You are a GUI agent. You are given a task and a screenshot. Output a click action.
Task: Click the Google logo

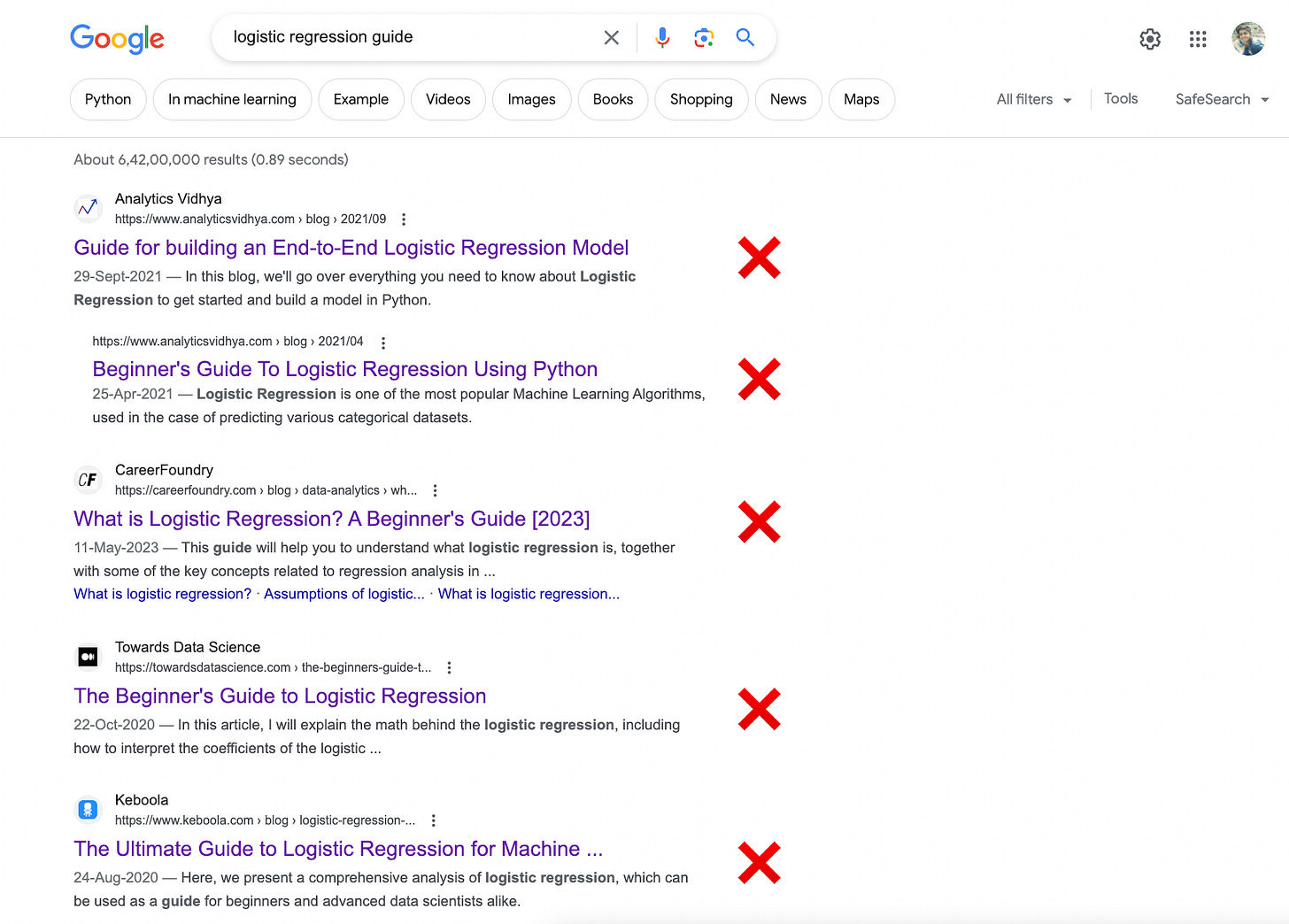[x=117, y=39]
